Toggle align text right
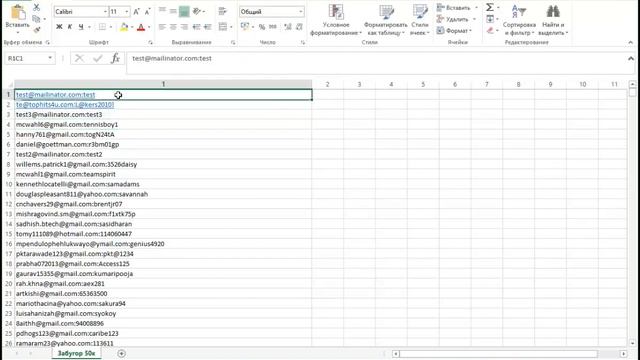 coord(184,27)
